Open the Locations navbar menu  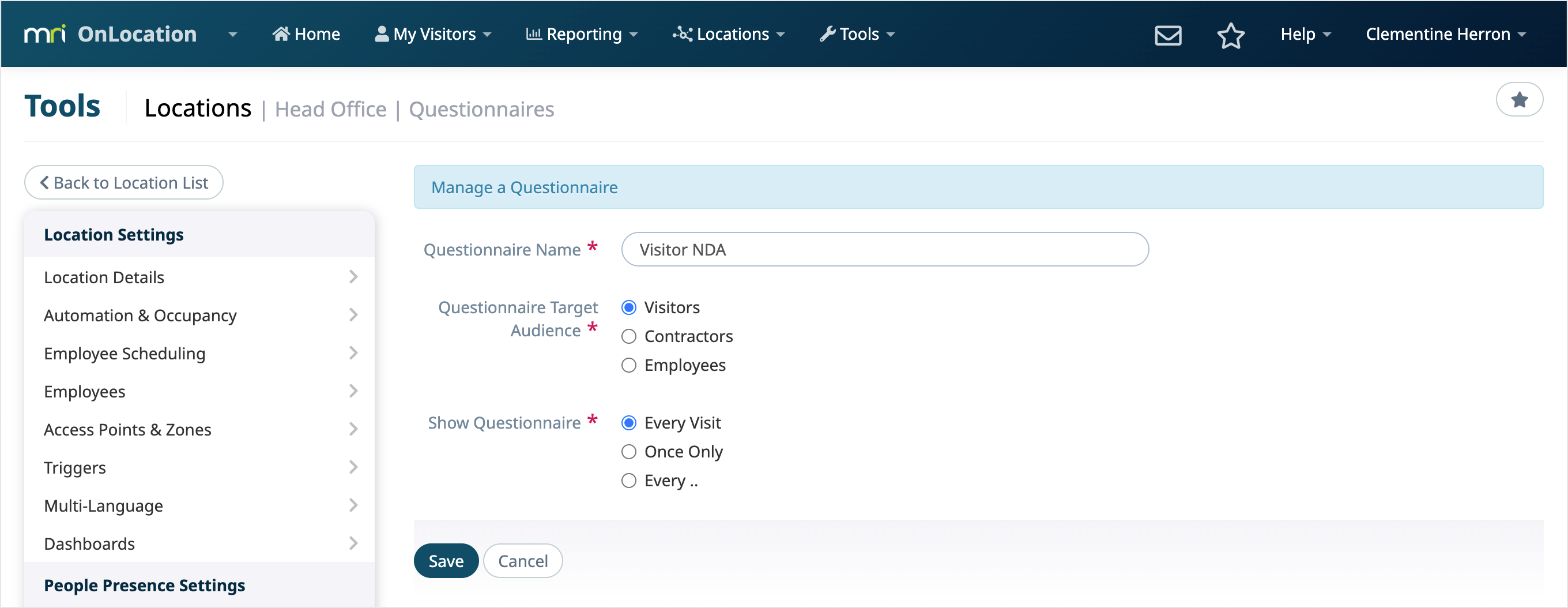pos(729,34)
